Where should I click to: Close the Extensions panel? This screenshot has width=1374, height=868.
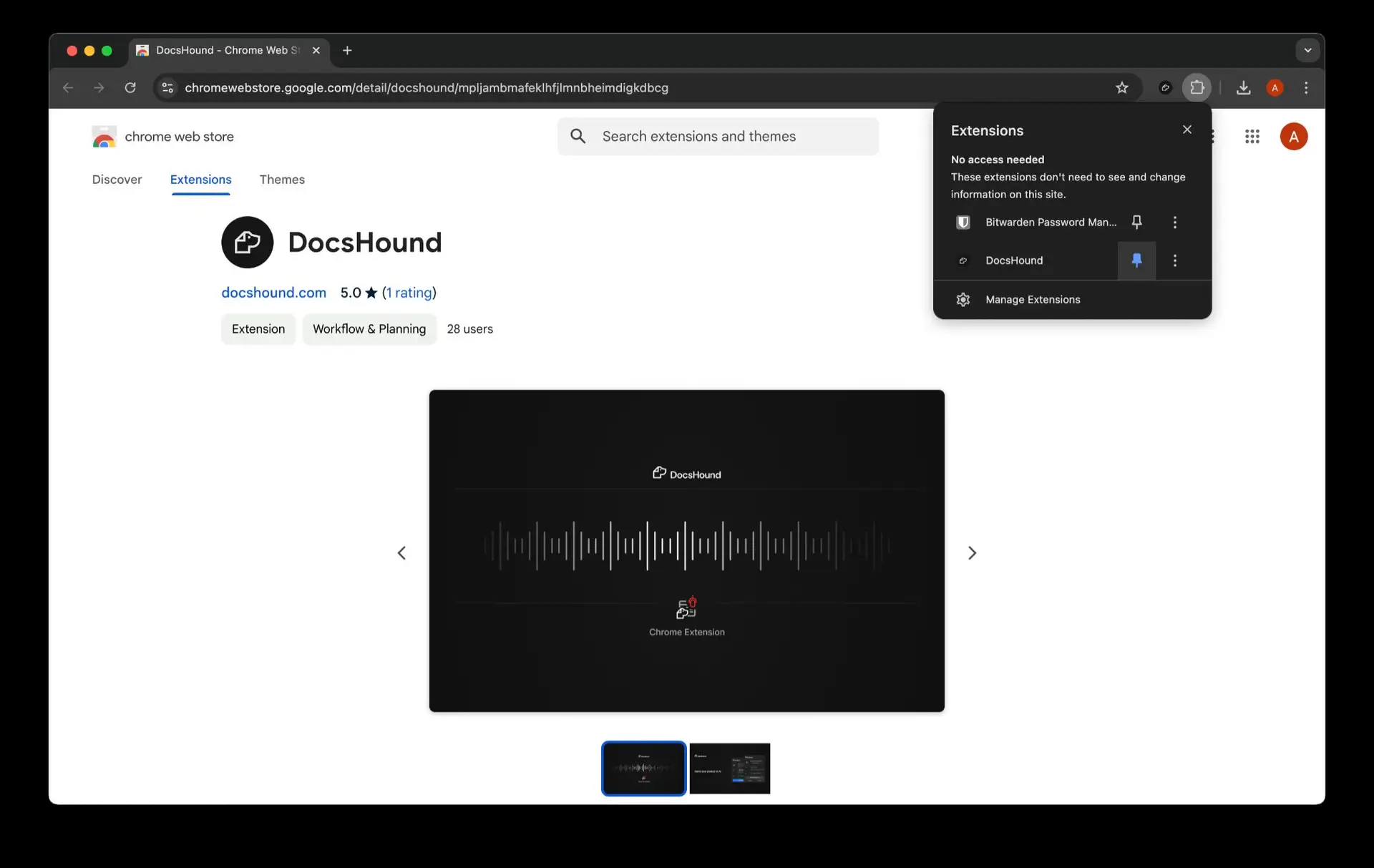coord(1187,129)
